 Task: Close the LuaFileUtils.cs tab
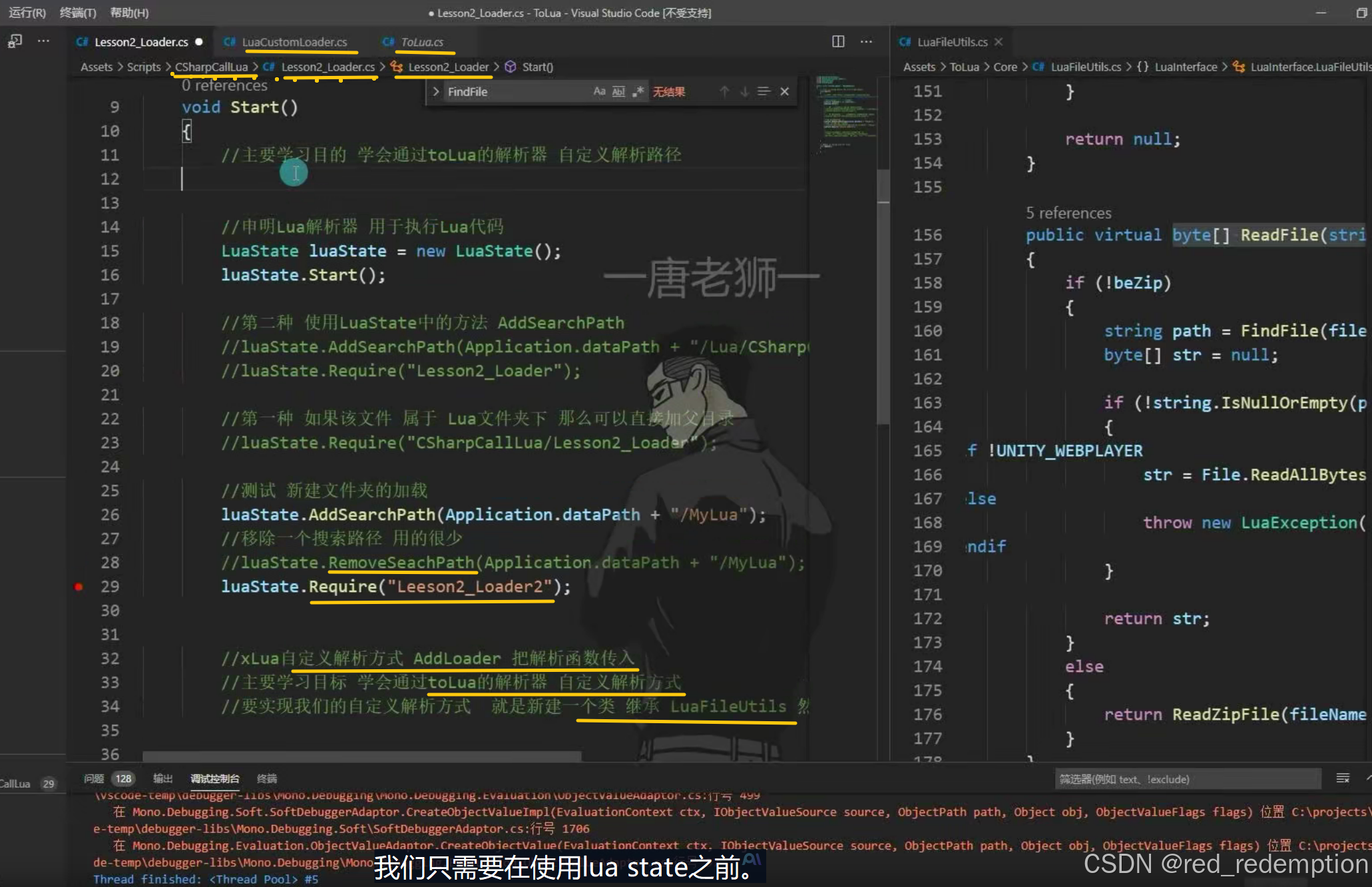click(999, 42)
